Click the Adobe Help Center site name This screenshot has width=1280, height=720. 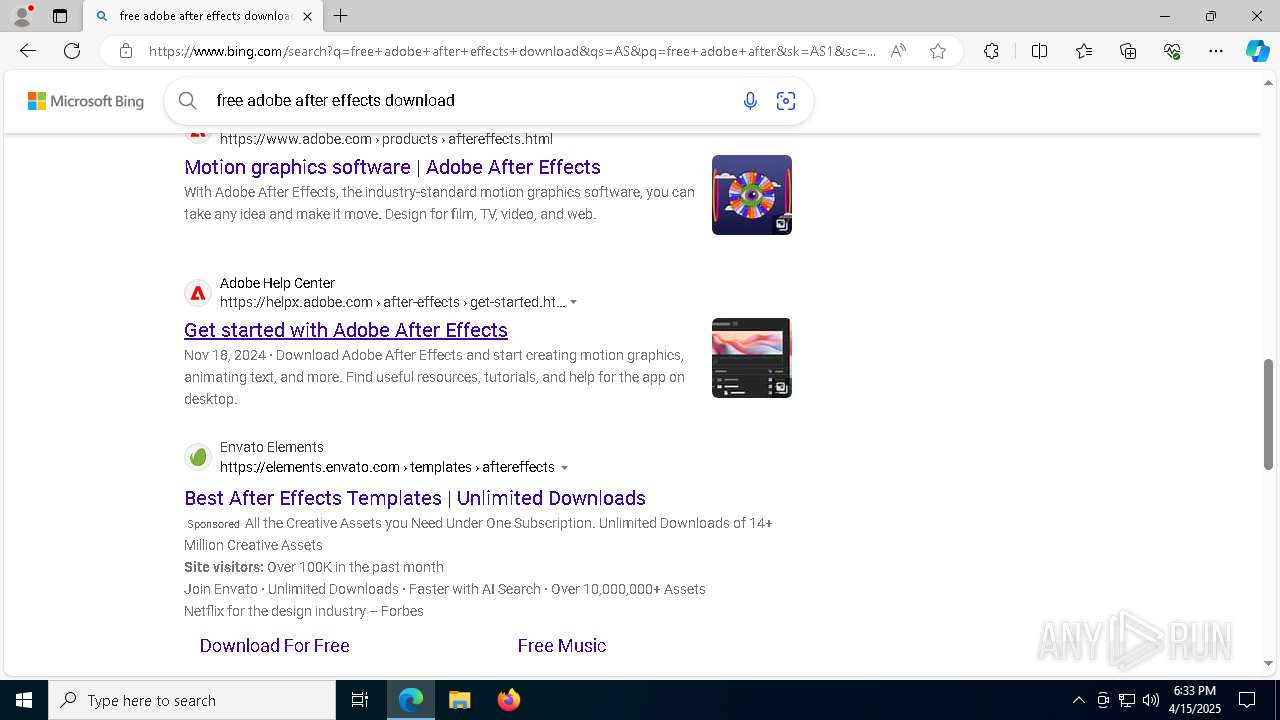click(277, 283)
